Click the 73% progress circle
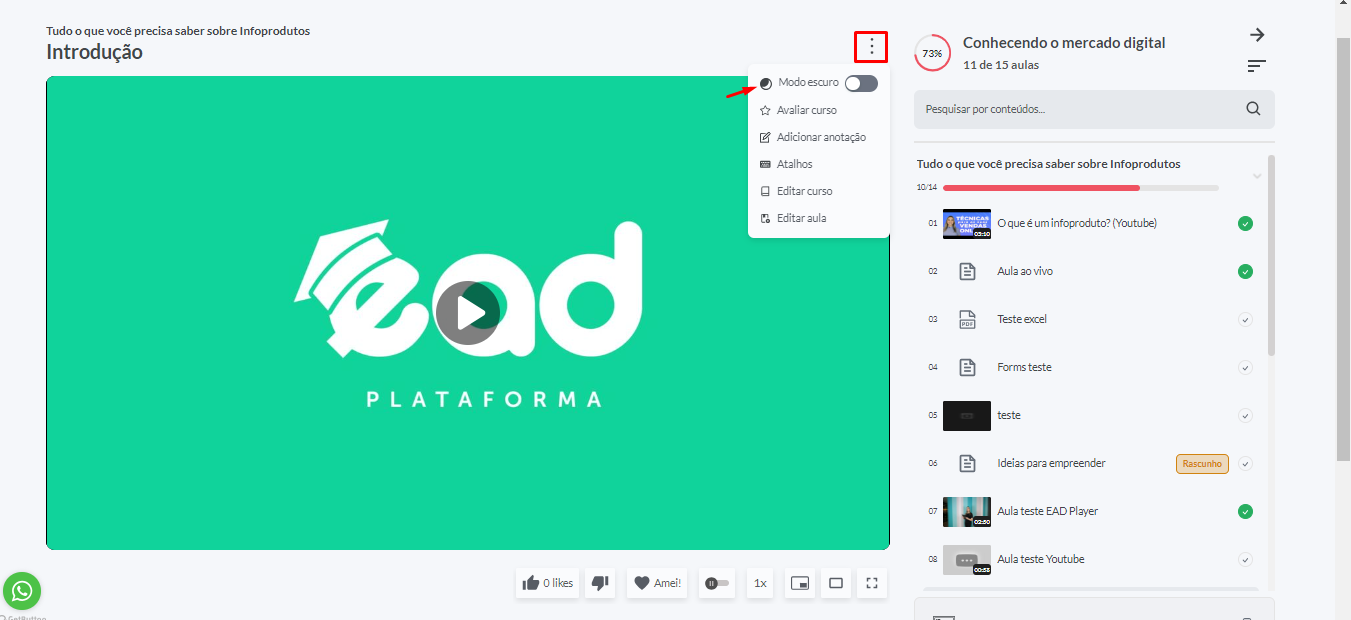Image resolution: width=1351 pixels, height=620 pixels. pos(932,53)
